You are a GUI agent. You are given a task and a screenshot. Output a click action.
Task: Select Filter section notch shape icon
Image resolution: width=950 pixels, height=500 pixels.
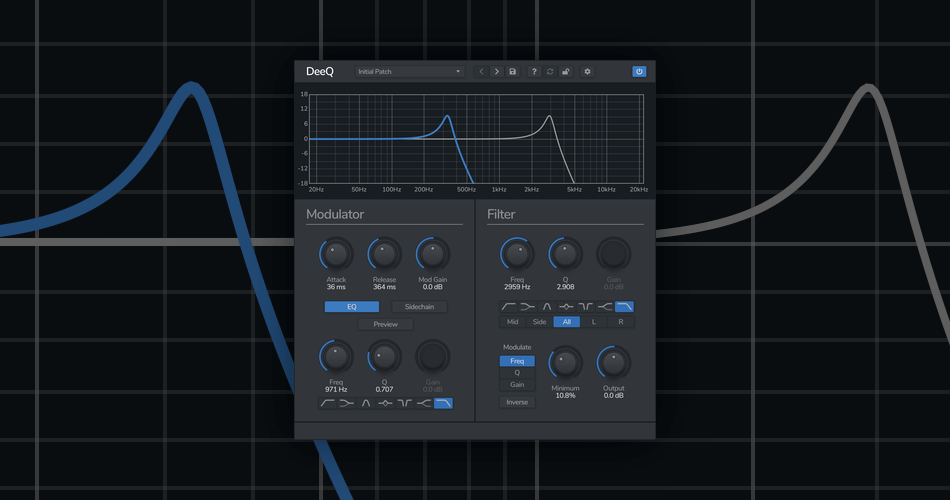(586, 307)
